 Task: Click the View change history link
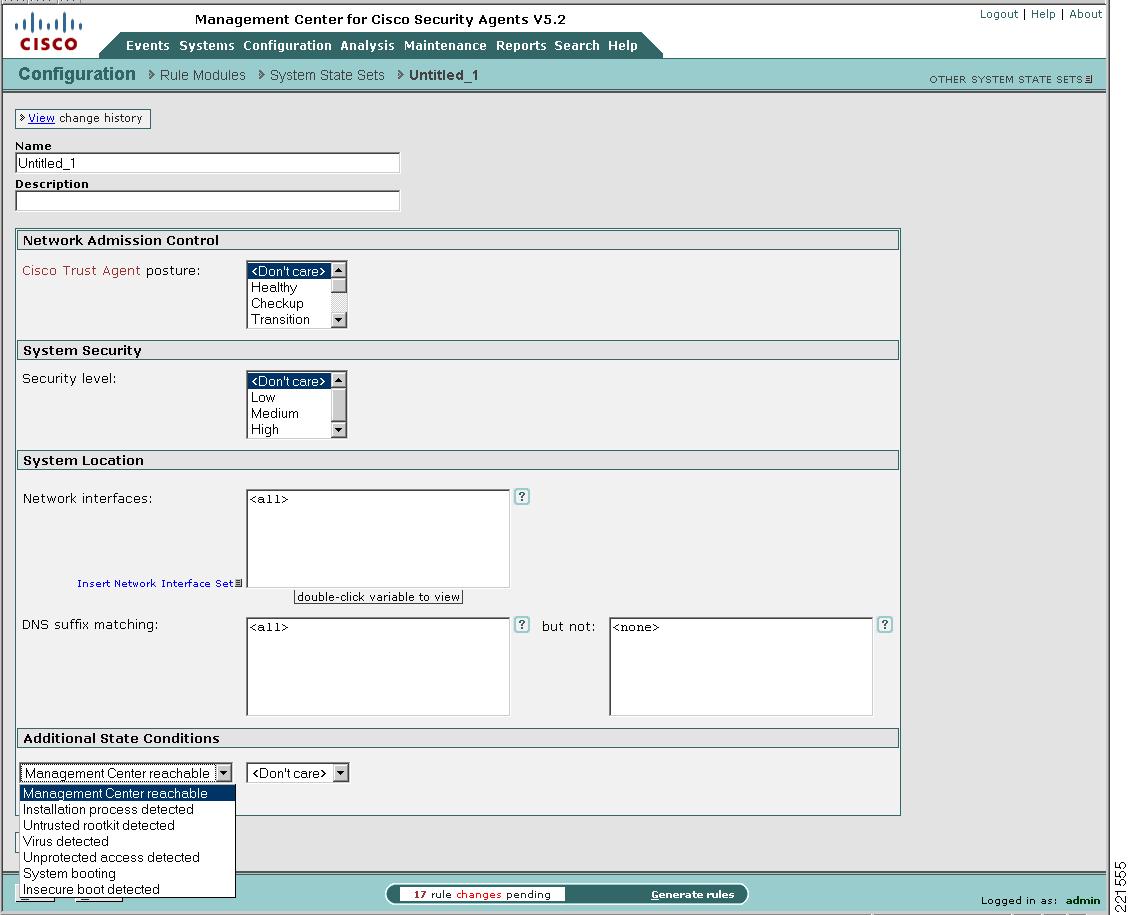click(41, 118)
